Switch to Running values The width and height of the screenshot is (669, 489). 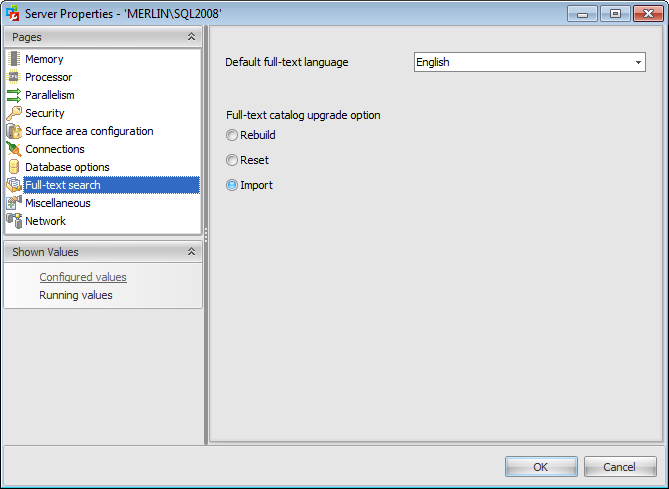tap(76, 295)
